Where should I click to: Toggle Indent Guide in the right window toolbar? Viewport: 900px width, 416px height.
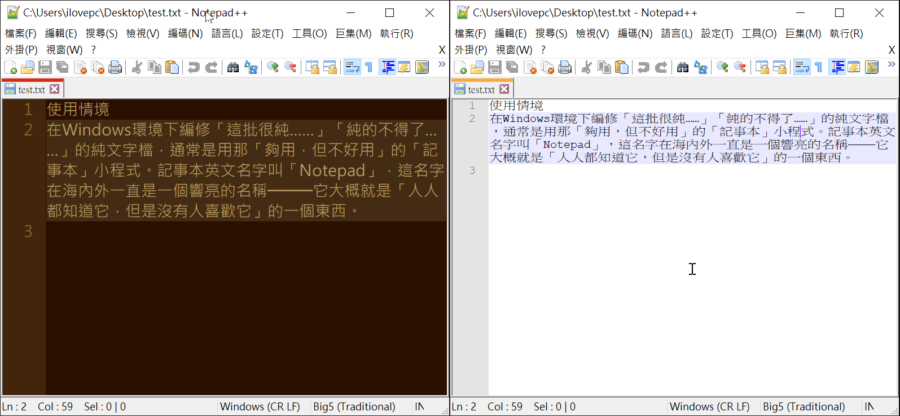coord(838,68)
